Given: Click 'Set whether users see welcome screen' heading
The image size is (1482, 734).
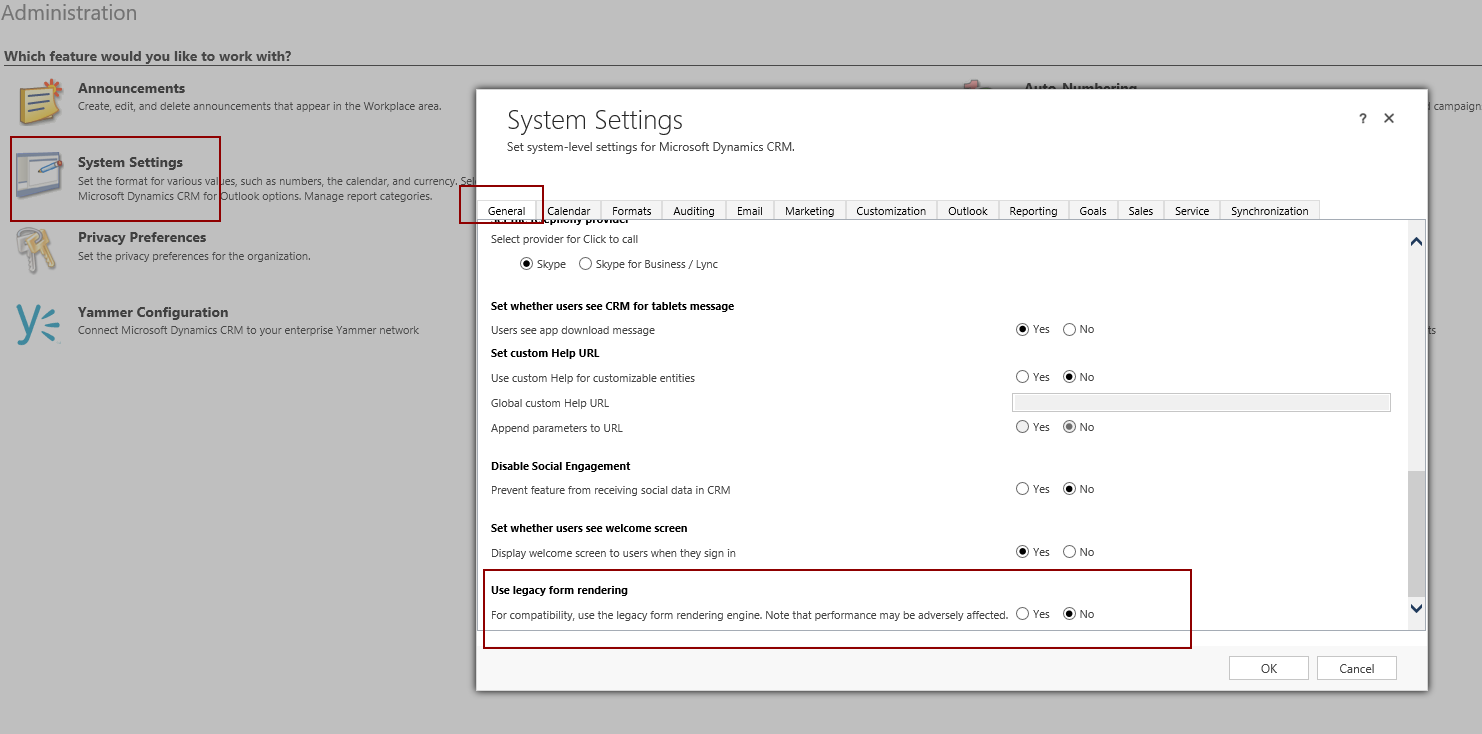Looking at the screenshot, I should click(589, 528).
